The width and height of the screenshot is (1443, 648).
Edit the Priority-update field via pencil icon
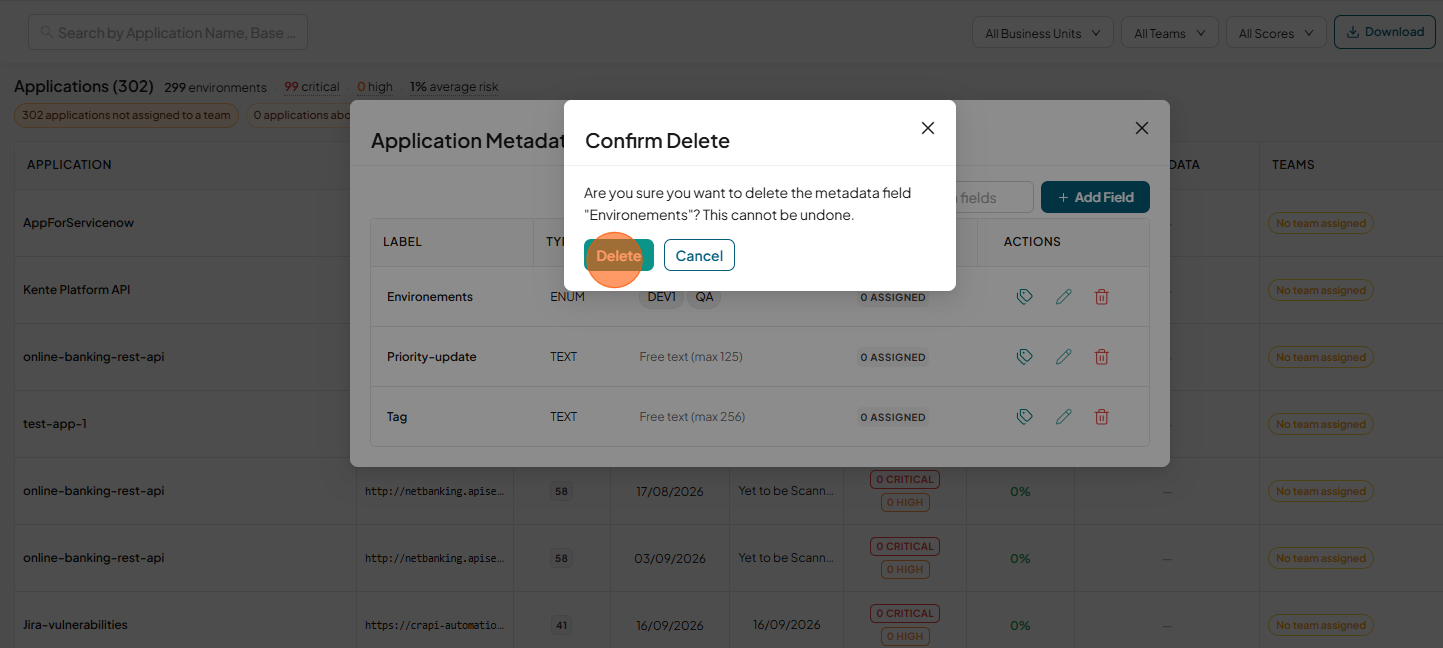(1063, 357)
